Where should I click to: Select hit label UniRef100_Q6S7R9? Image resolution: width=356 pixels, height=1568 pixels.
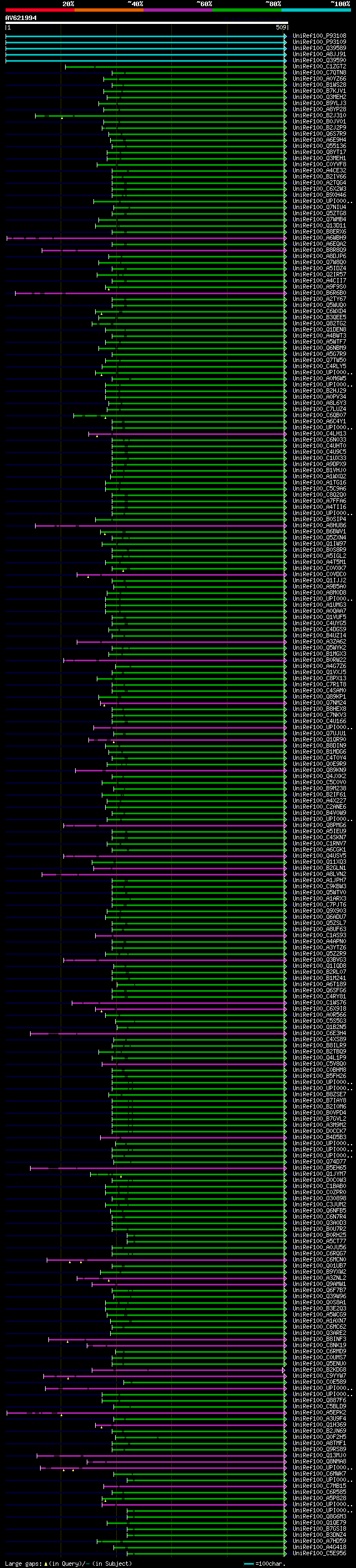coord(319,133)
